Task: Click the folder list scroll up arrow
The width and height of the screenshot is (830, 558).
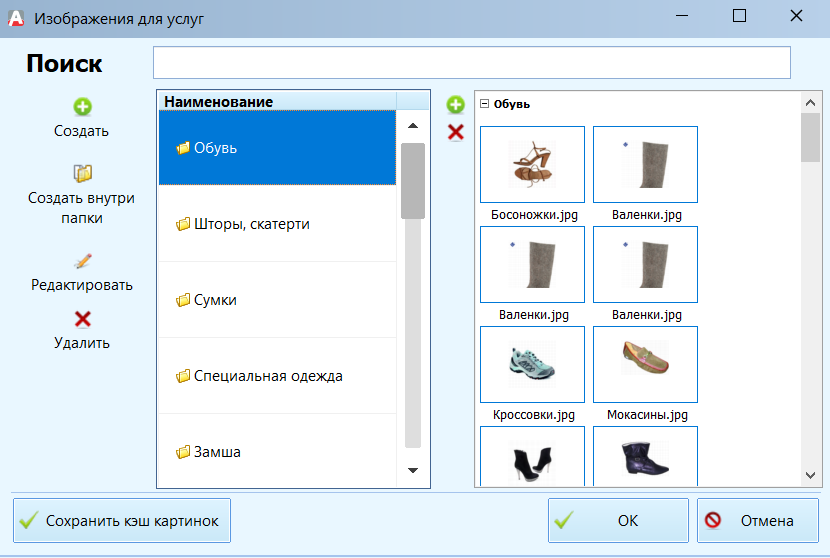Action: 413,126
